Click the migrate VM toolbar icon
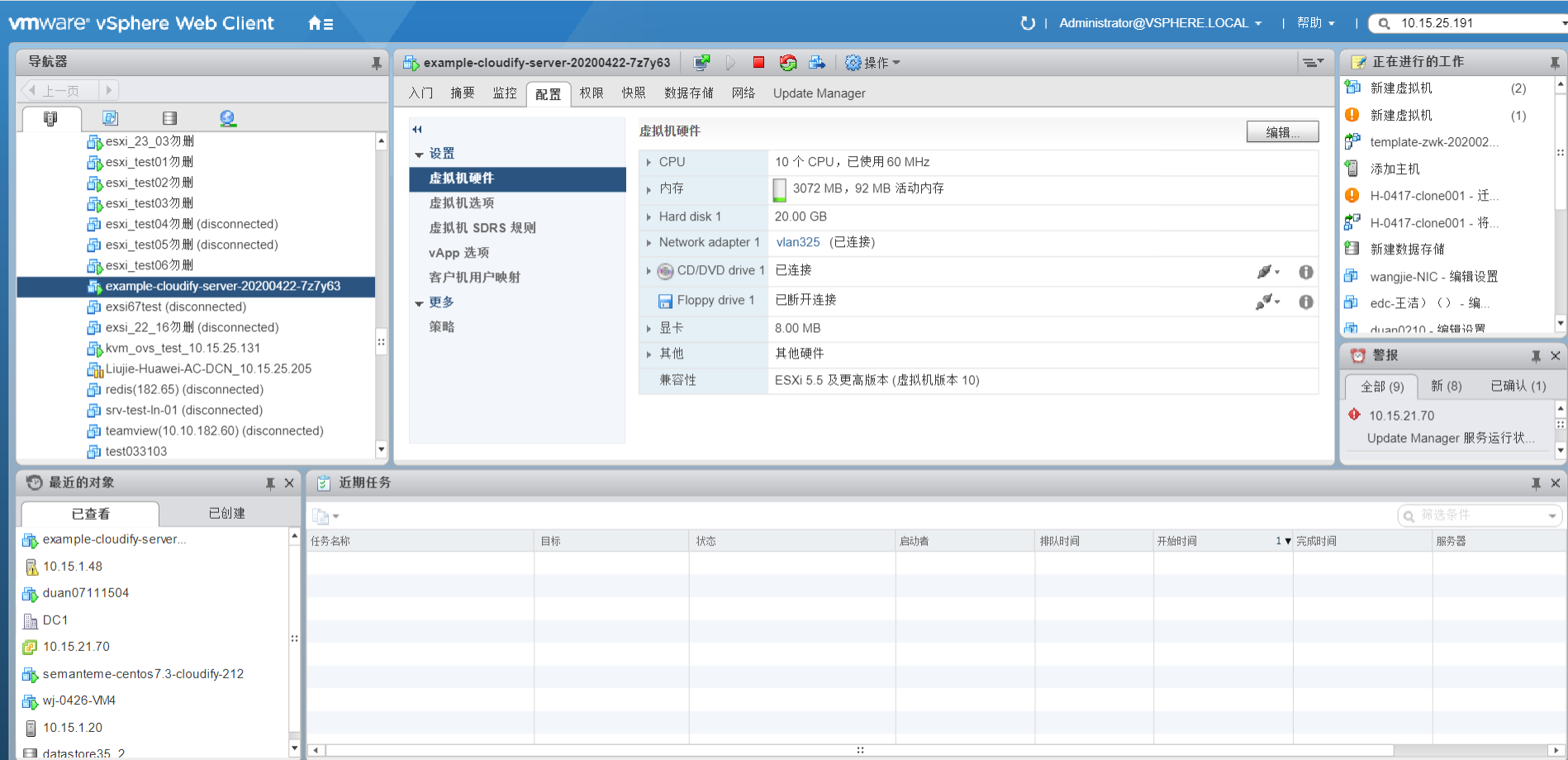Viewport: 1568px width, 760px height. pyautogui.click(x=817, y=63)
